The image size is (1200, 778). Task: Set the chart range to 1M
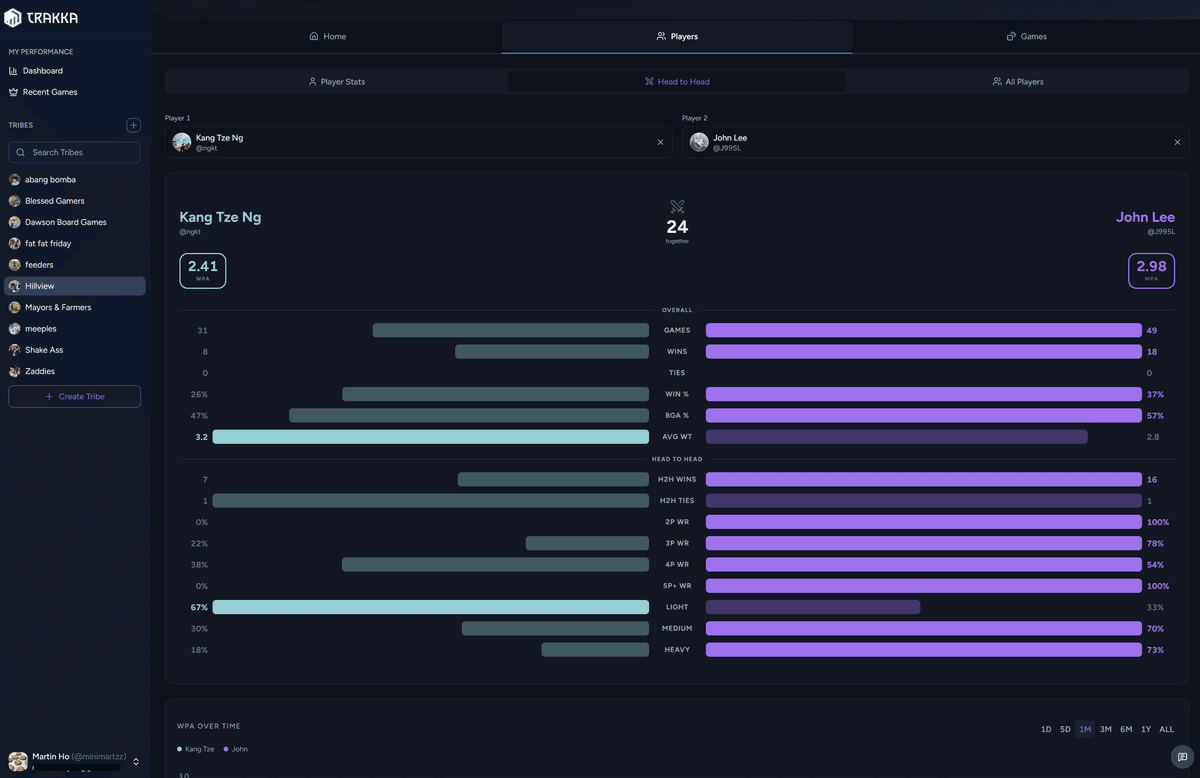pyautogui.click(x=1085, y=729)
